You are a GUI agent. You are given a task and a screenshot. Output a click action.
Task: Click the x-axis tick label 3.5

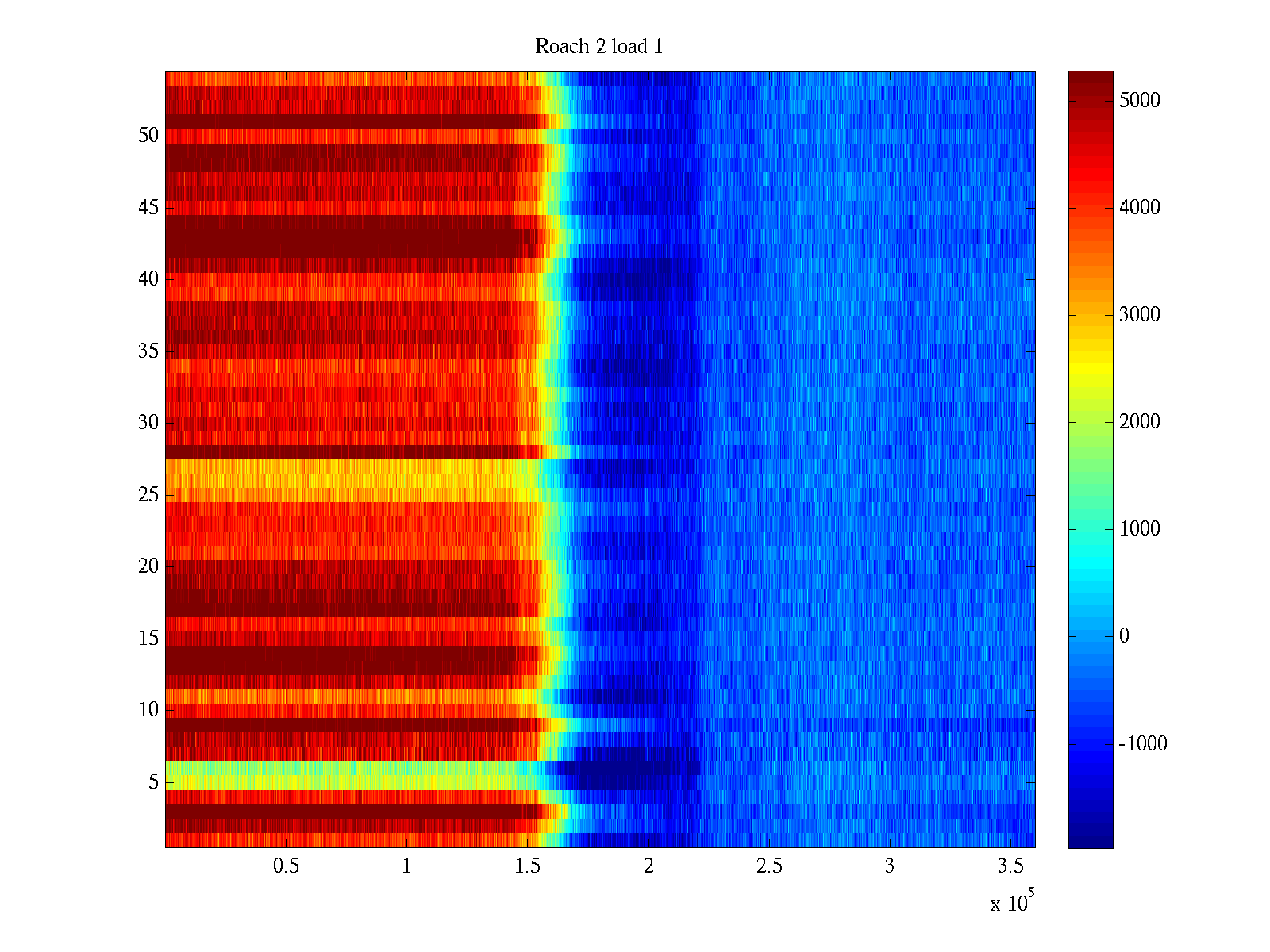(1010, 866)
